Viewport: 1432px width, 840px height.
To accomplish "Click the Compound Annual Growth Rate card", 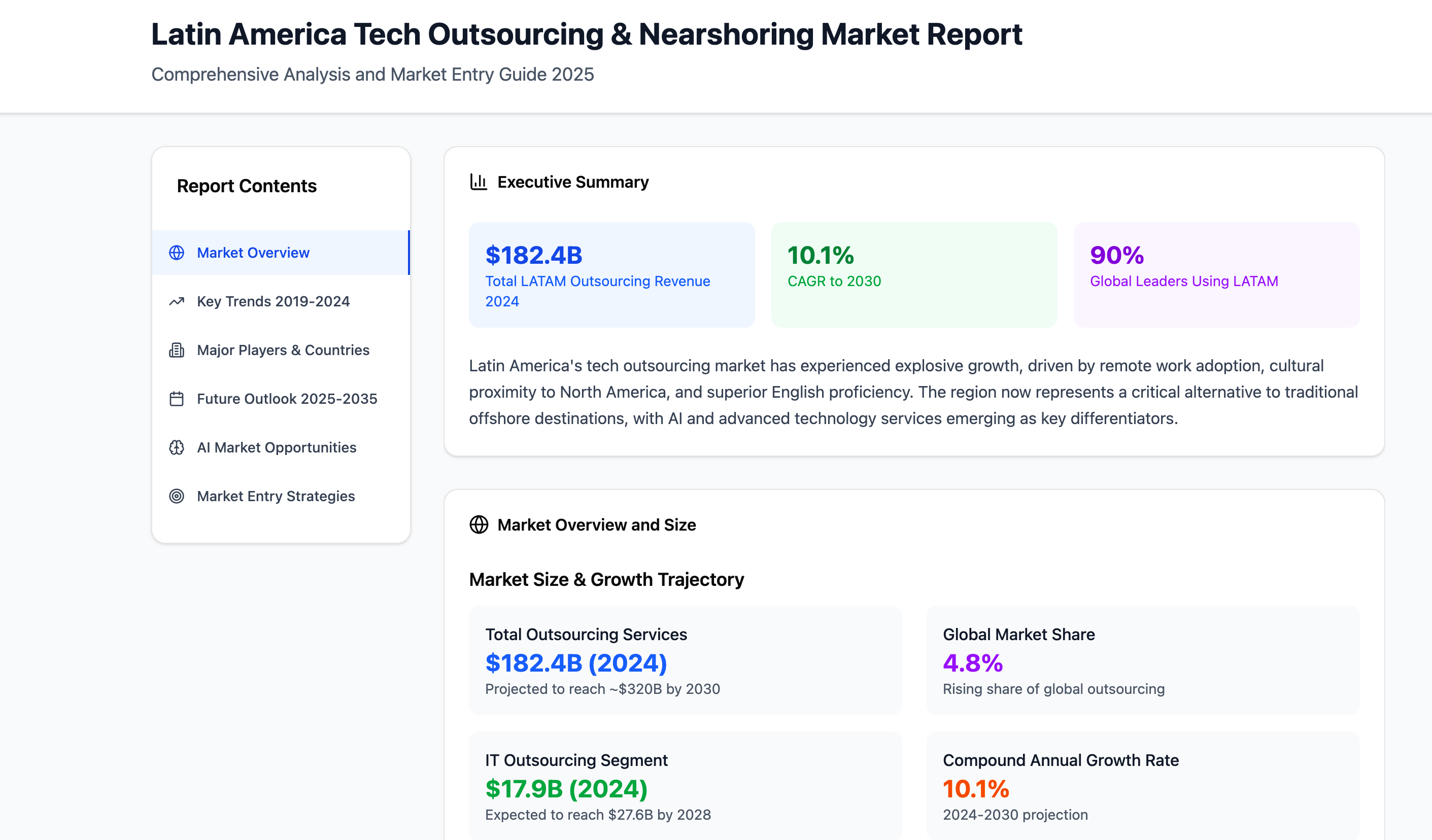I will pyautogui.click(x=1143, y=787).
